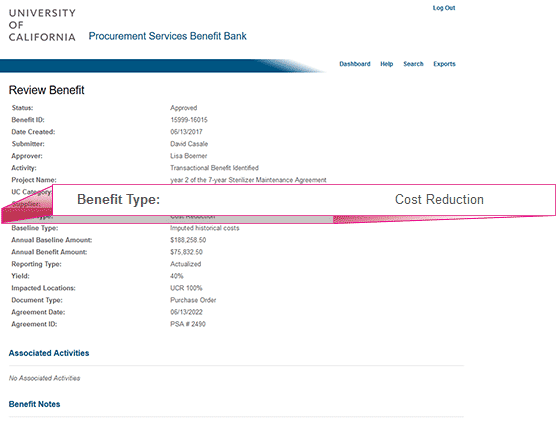The image size is (556, 422).
Task: Click the Submitter: field label
Action: [x=28, y=144]
